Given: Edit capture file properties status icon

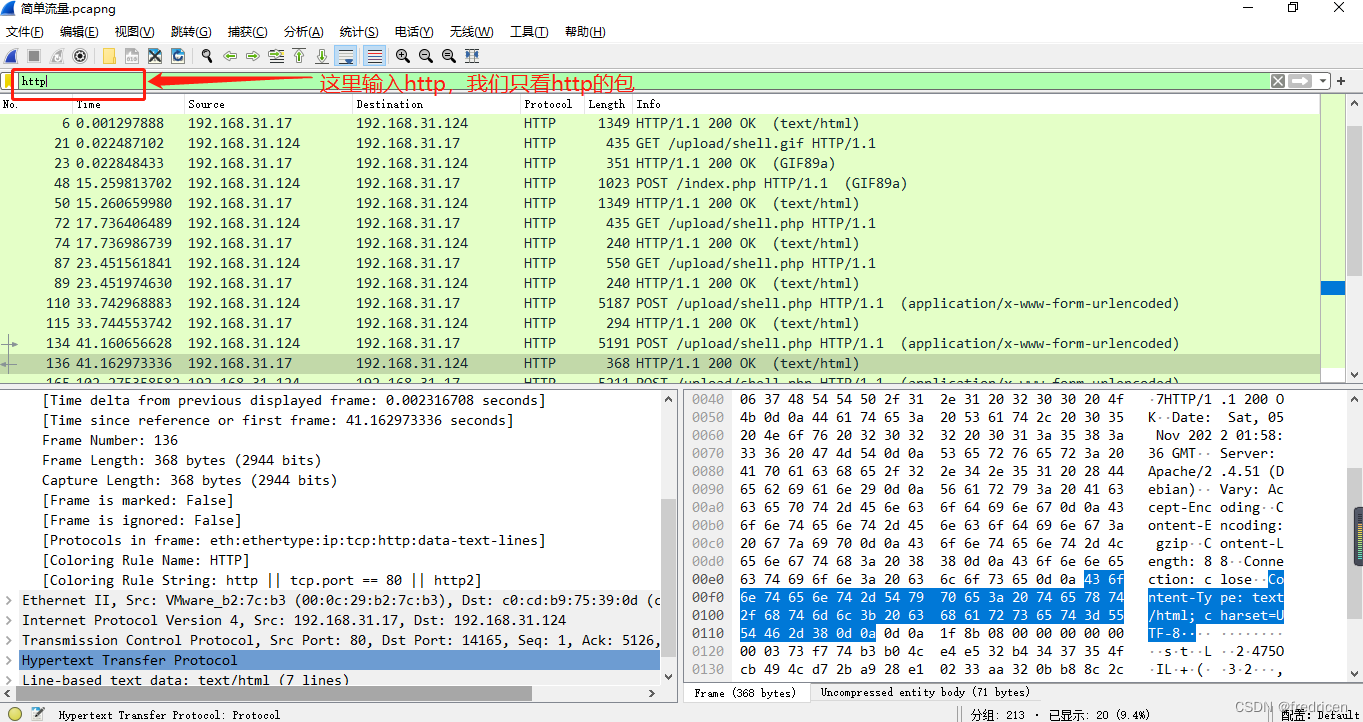Looking at the screenshot, I should click(x=38, y=713).
